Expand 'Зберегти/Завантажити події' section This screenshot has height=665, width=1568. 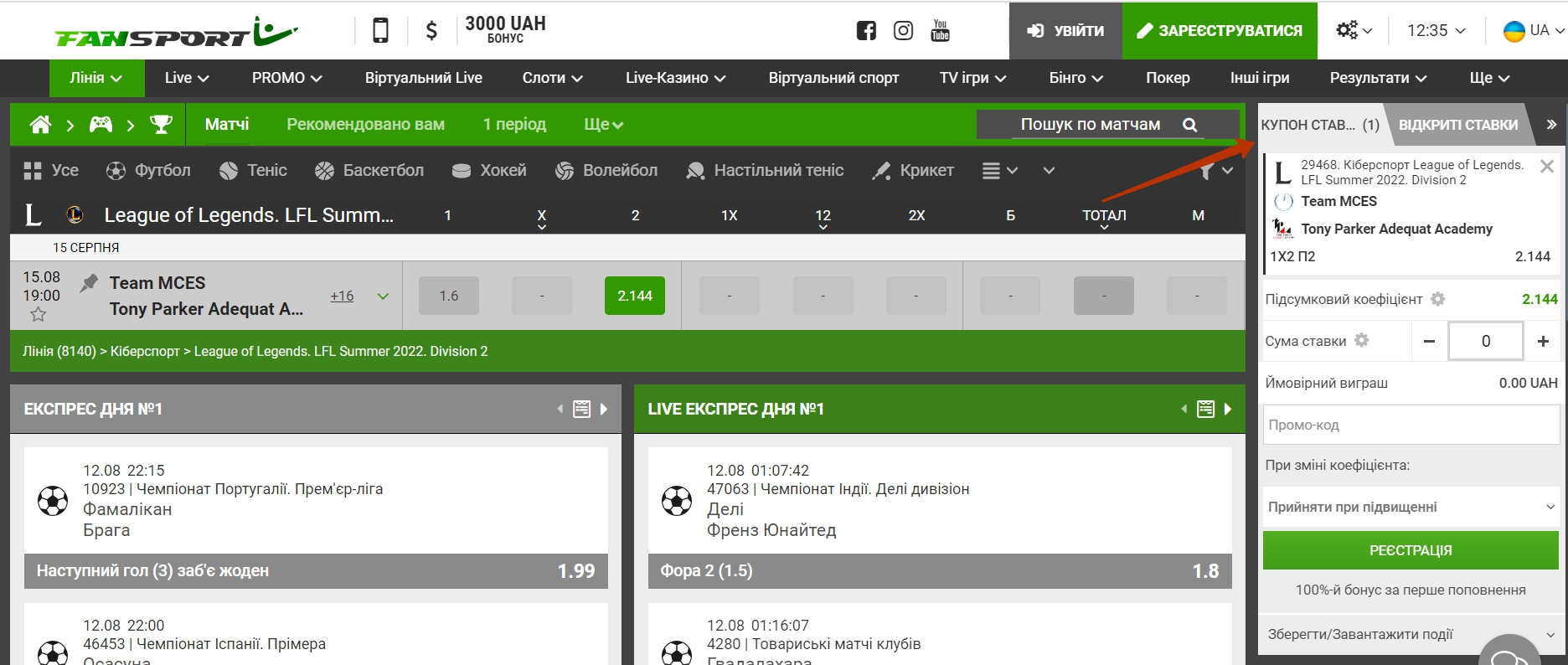click(1411, 634)
